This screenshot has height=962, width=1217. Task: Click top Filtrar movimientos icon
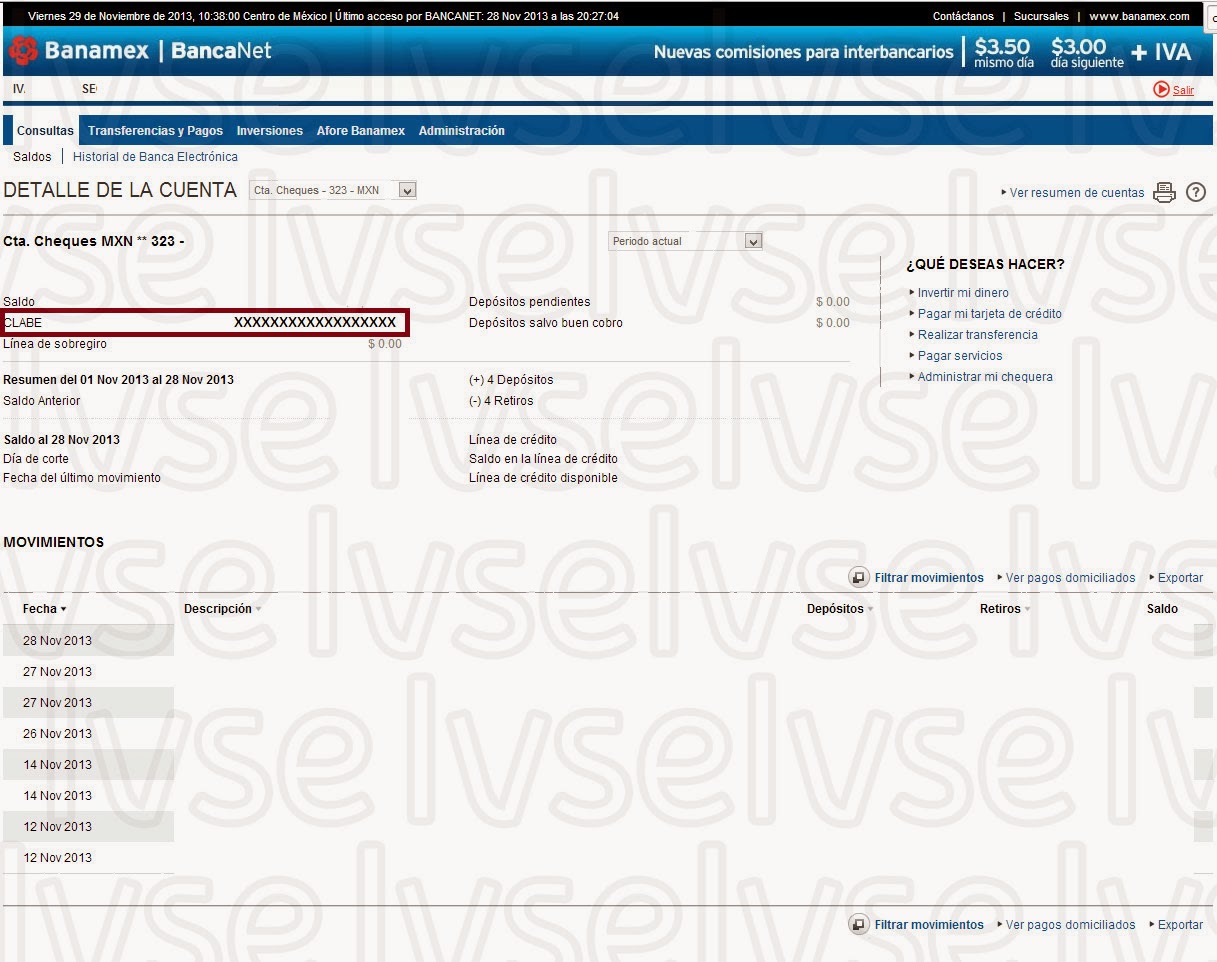859,577
